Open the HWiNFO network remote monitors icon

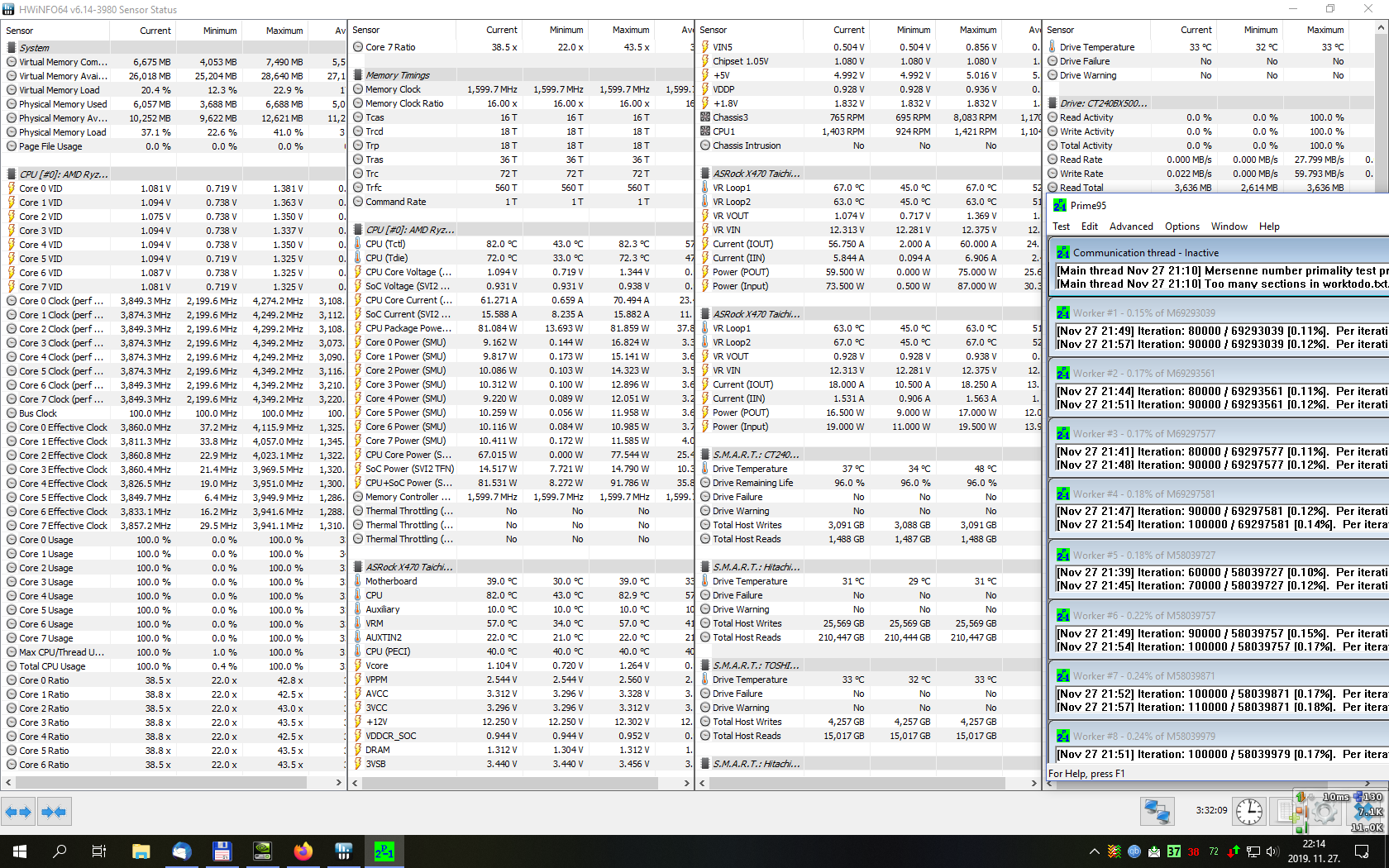[1157, 812]
